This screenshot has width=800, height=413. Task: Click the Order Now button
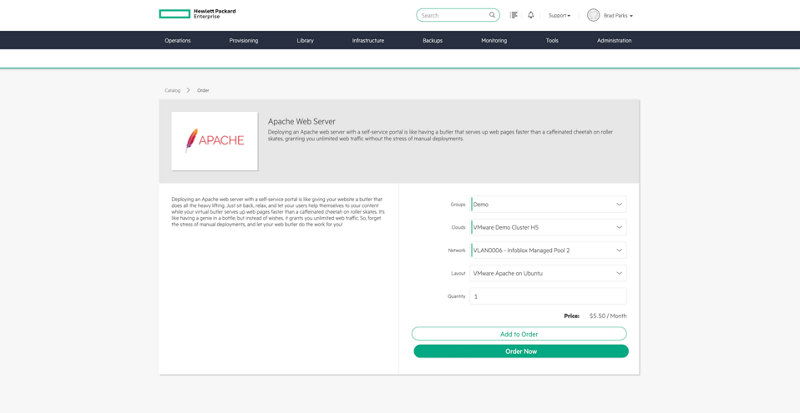tap(521, 351)
